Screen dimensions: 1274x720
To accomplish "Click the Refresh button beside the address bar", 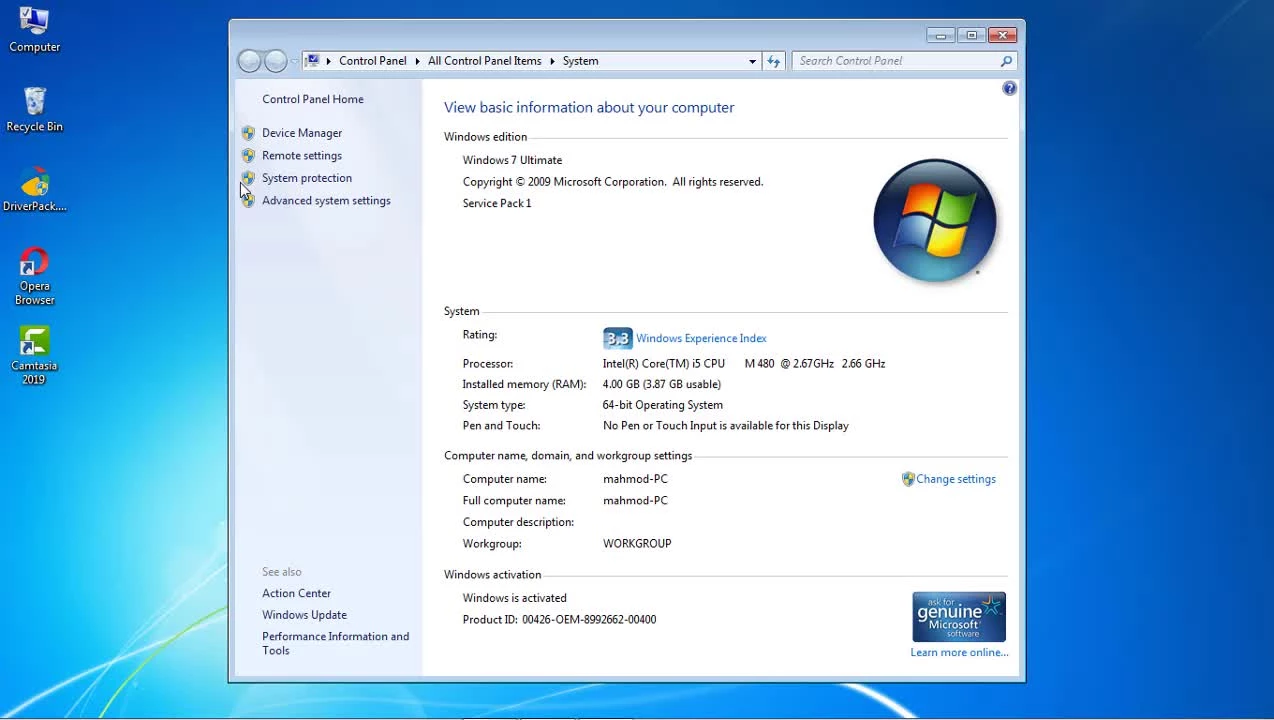I will [x=773, y=61].
